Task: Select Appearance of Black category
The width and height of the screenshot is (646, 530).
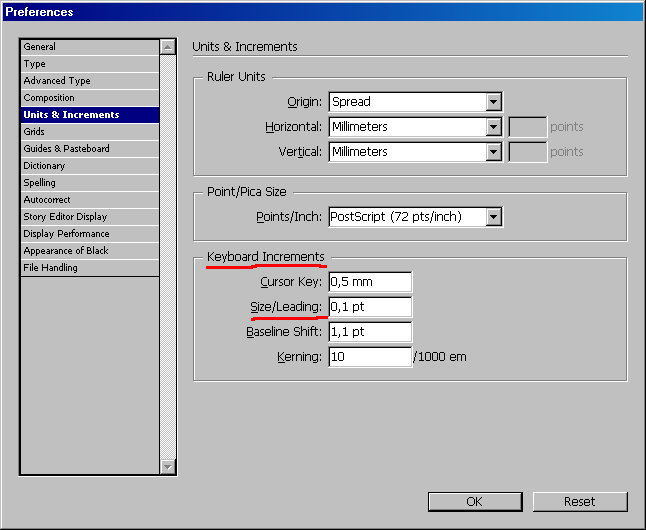Action: pyautogui.click(x=90, y=251)
